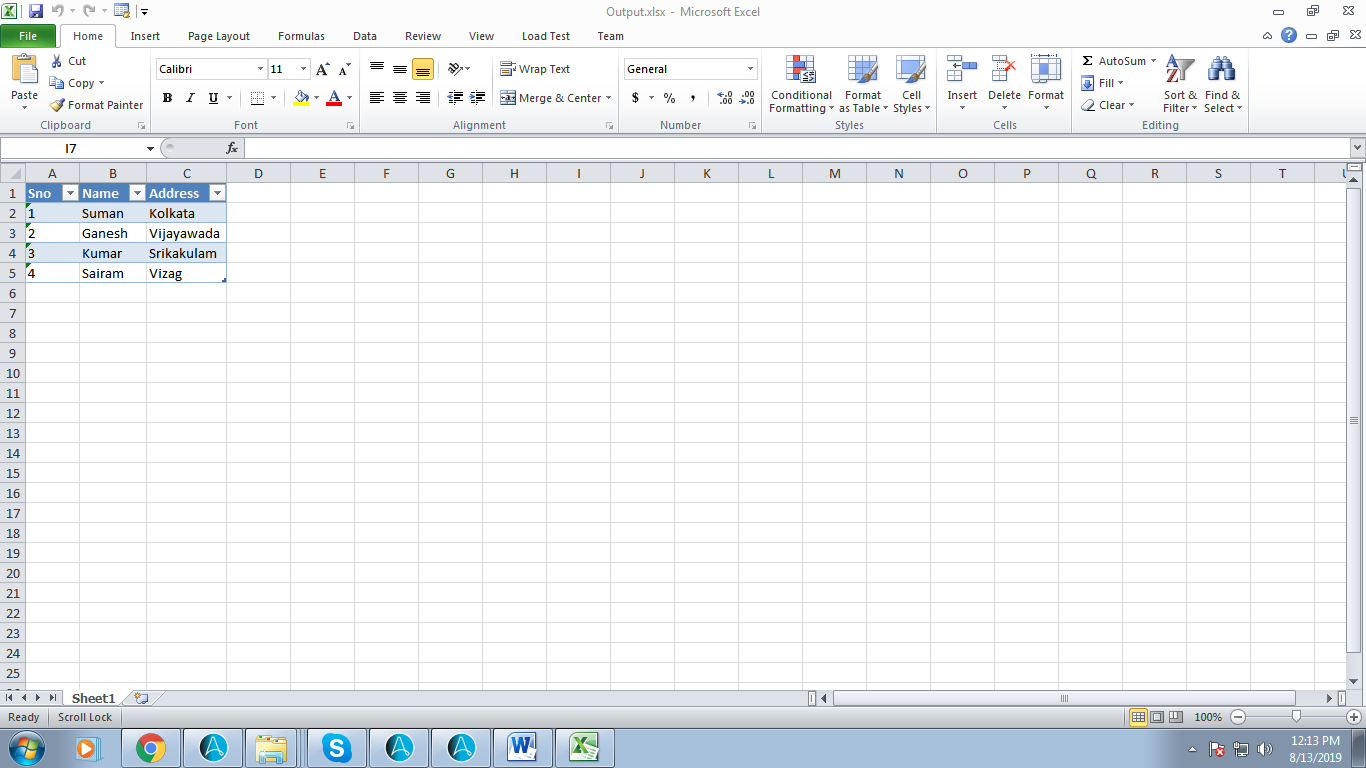Click the Insert cells icon
The height and width of the screenshot is (768, 1366).
962,70
